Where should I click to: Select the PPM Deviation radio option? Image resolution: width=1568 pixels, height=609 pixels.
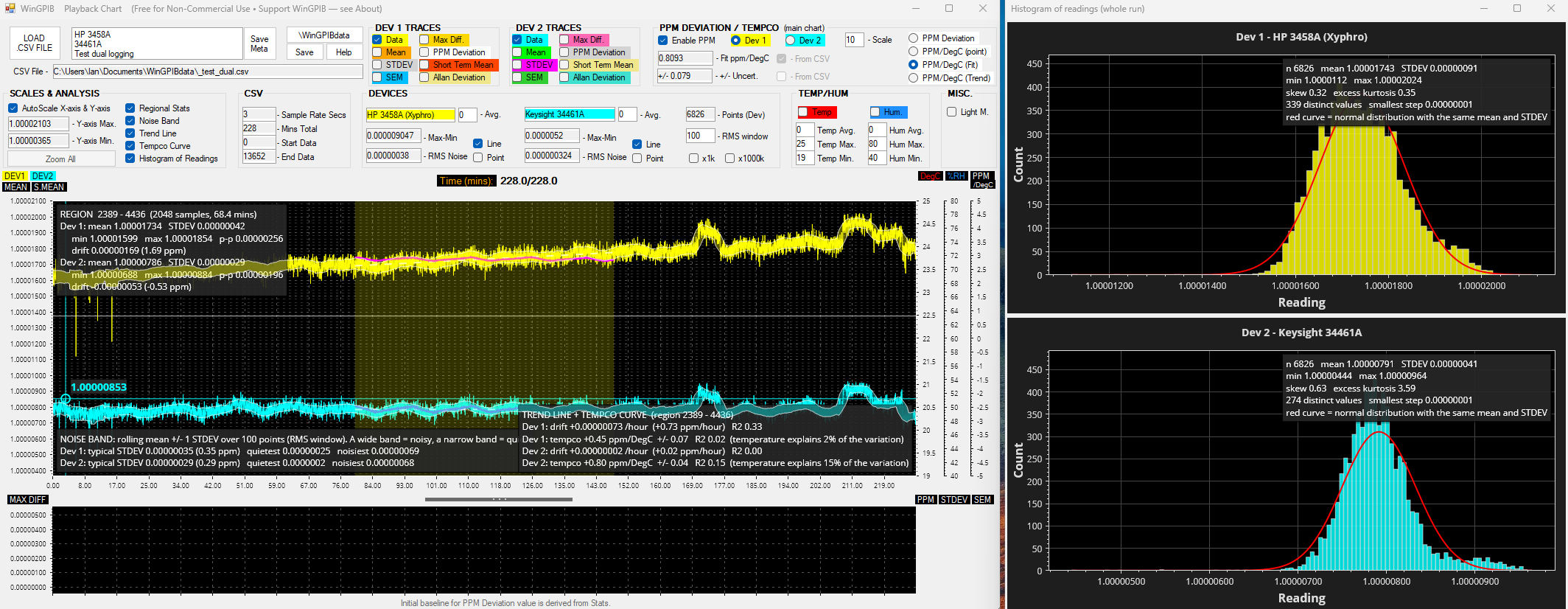click(x=913, y=38)
